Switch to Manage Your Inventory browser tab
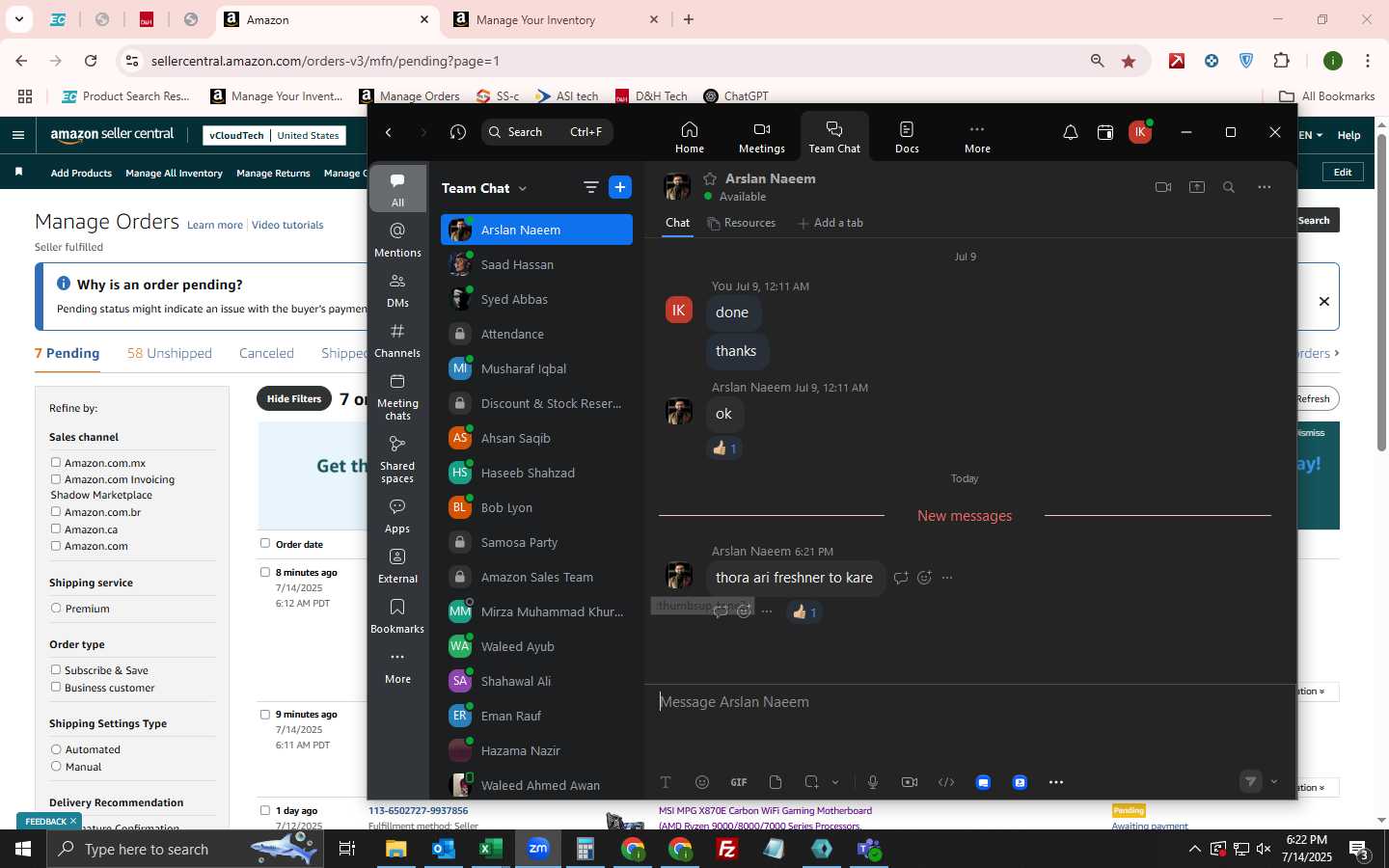Viewport: 1389px width, 868px height. point(555,19)
